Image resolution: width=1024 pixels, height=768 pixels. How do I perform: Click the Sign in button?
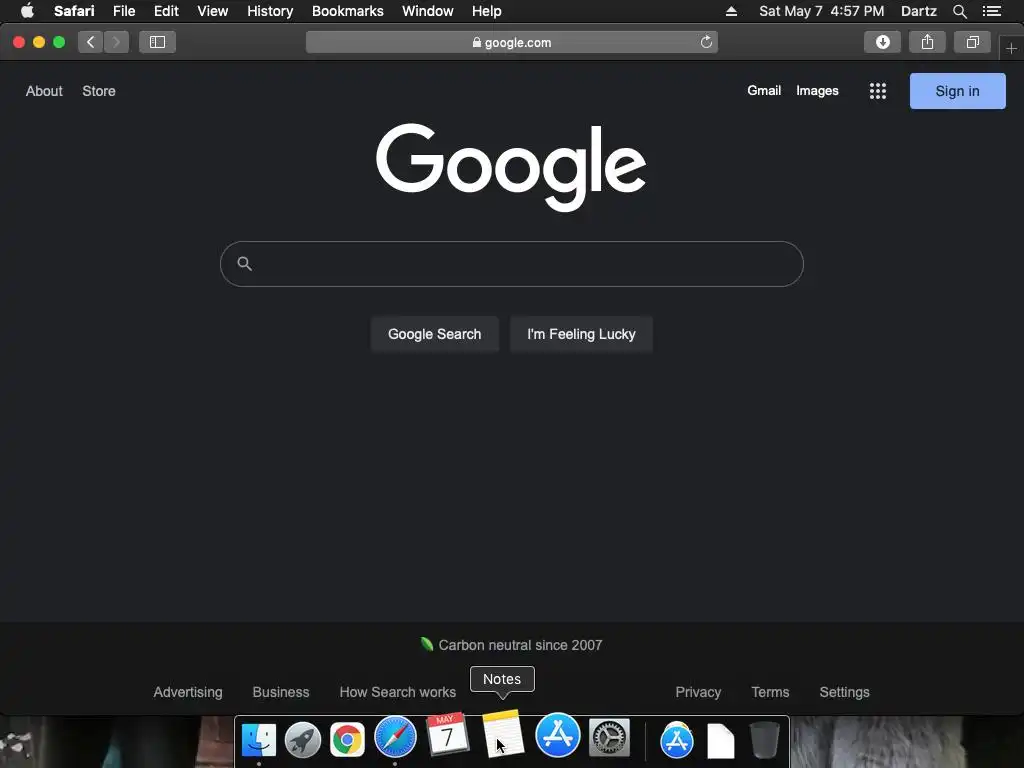(x=957, y=91)
